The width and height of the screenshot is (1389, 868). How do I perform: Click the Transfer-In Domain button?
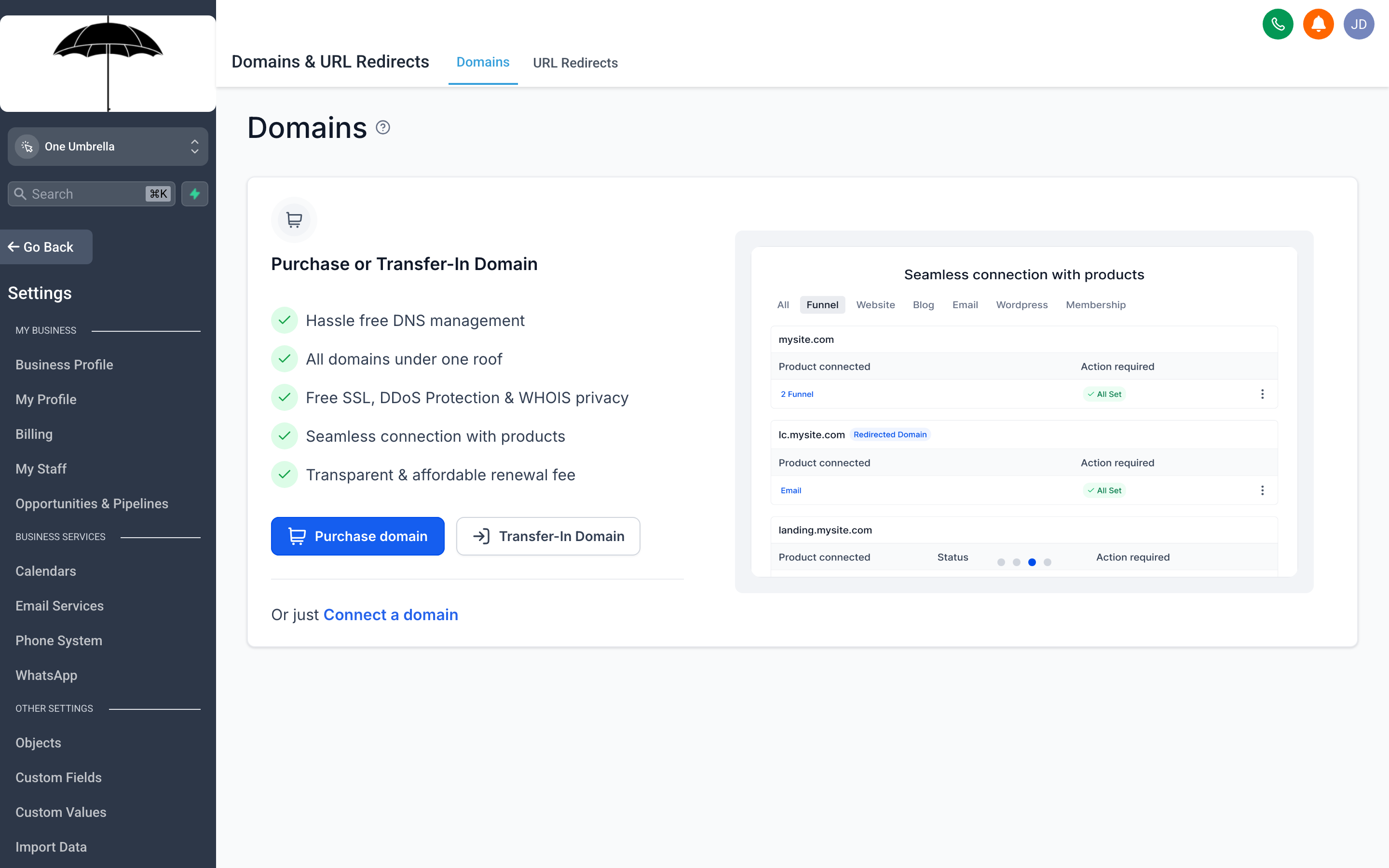point(548,536)
